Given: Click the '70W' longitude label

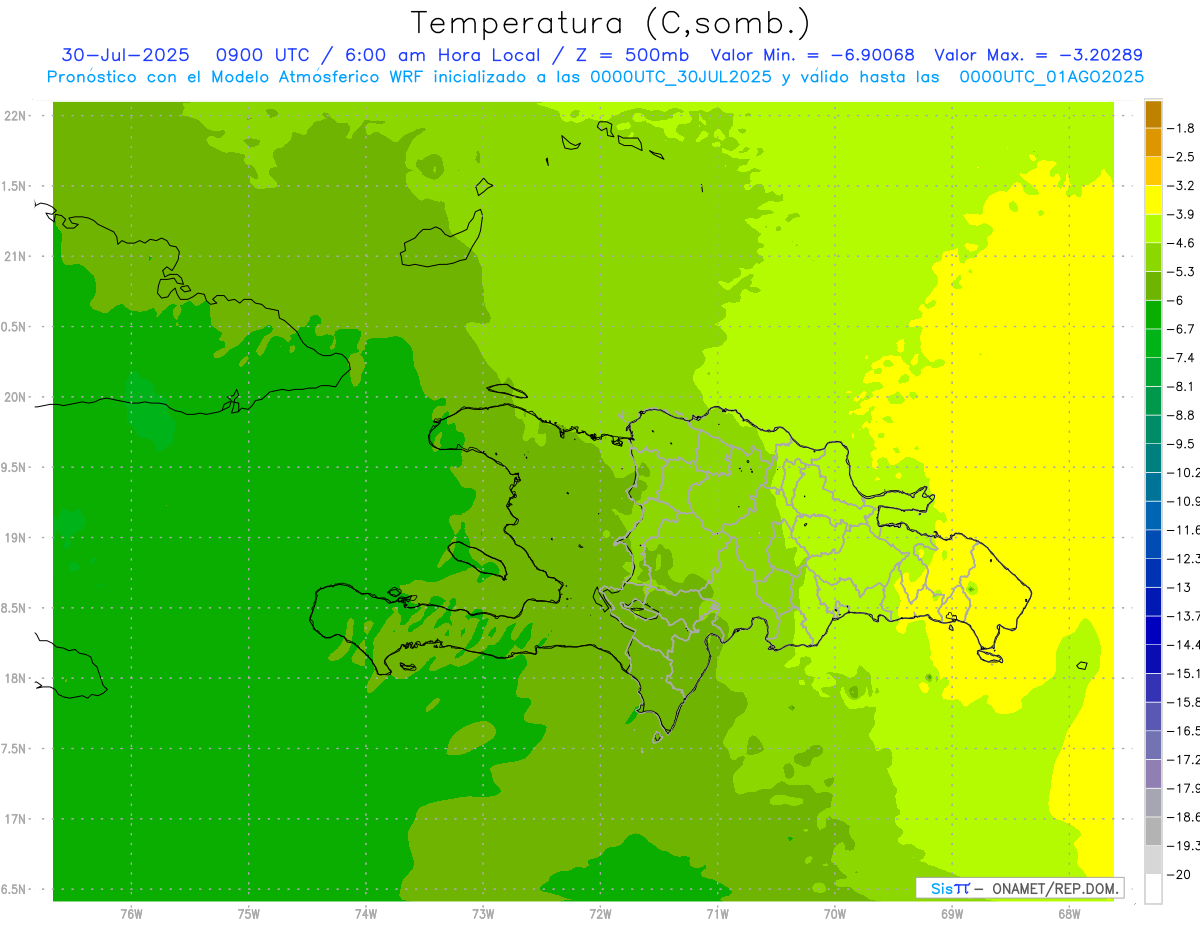Looking at the screenshot, I should (x=835, y=913).
